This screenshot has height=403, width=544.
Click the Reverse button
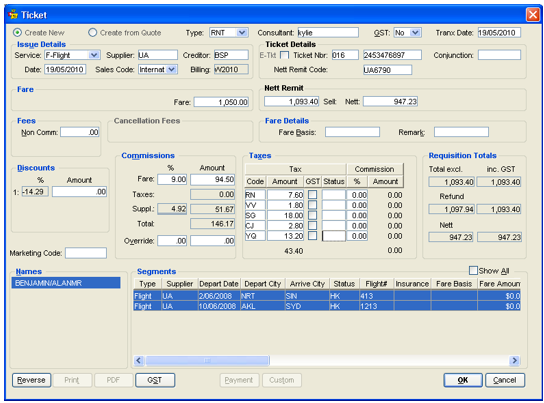point(31,380)
